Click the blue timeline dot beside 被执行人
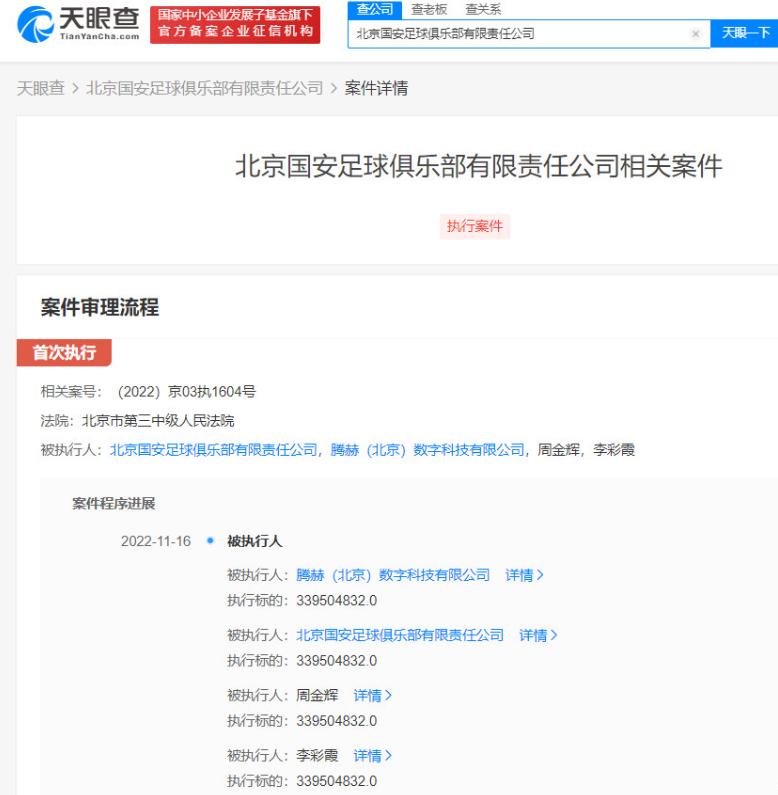 pyautogui.click(x=210, y=540)
